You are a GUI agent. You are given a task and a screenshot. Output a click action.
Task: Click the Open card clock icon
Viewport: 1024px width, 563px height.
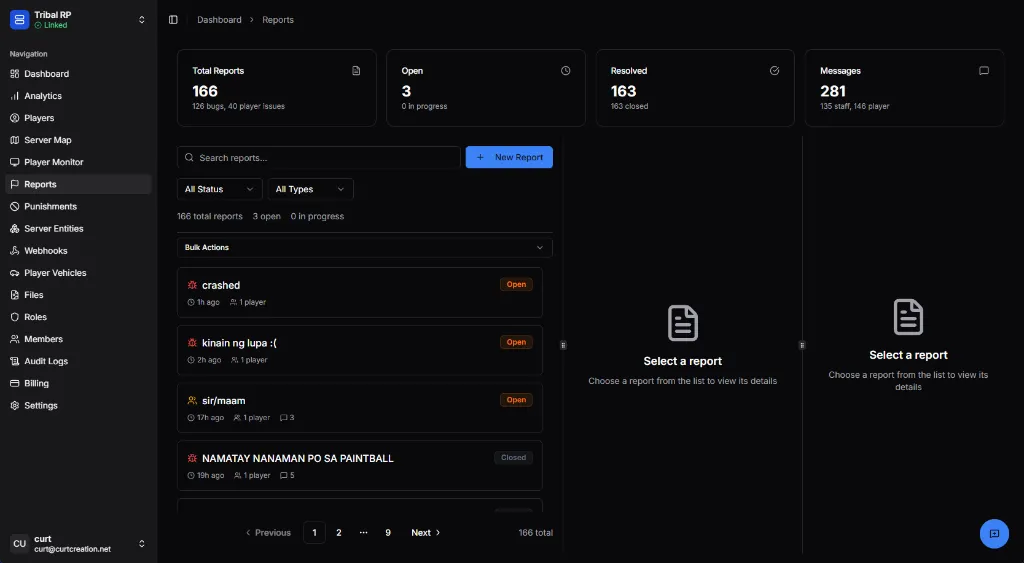(x=566, y=71)
